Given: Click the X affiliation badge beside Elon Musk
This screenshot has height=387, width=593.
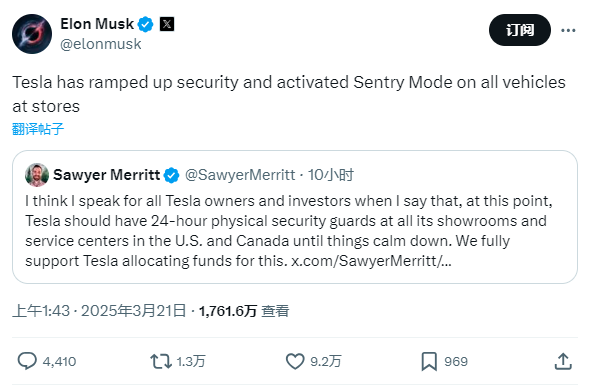Looking at the screenshot, I should (x=167, y=24).
